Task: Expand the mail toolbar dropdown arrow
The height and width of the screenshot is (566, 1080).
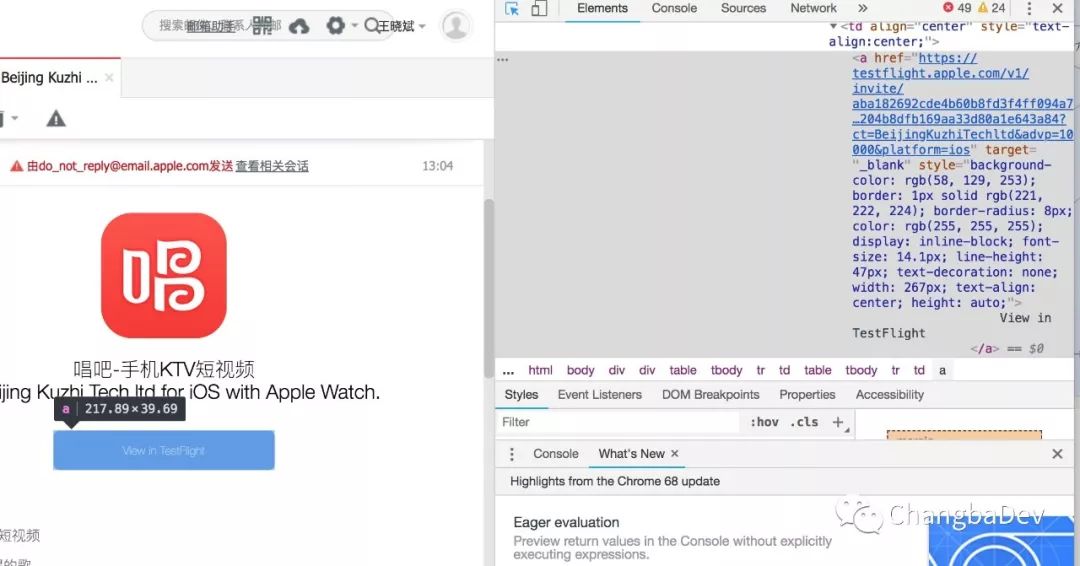Action: [x=14, y=118]
